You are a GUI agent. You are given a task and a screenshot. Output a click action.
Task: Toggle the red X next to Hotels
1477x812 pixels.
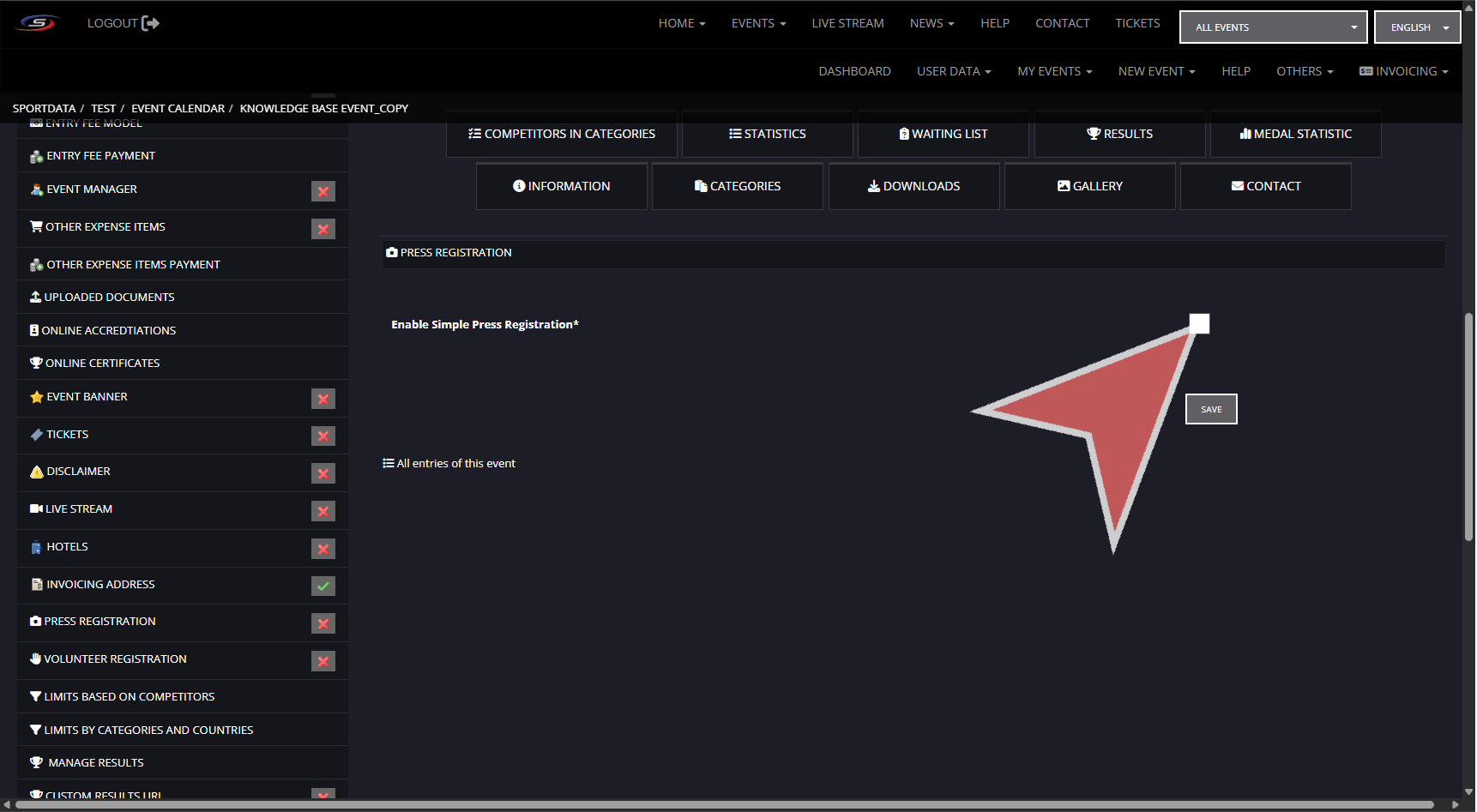323,549
